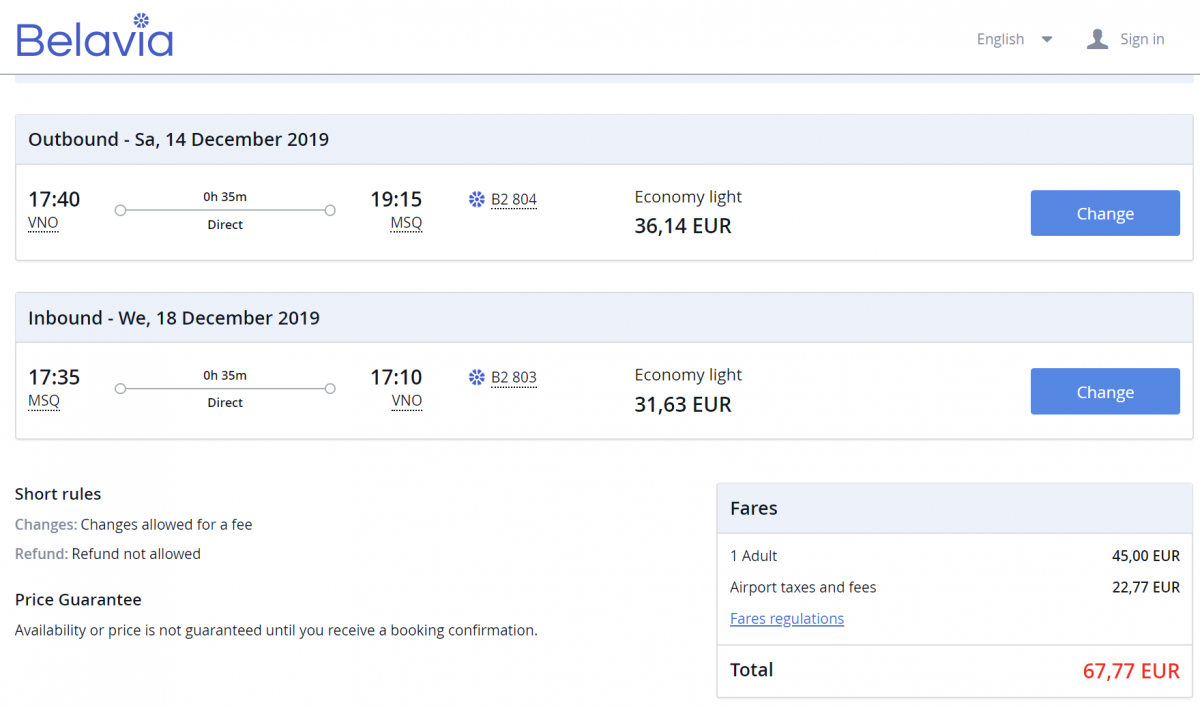1200x707 pixels.
Task: Click Sign in
Action: 1142,39
